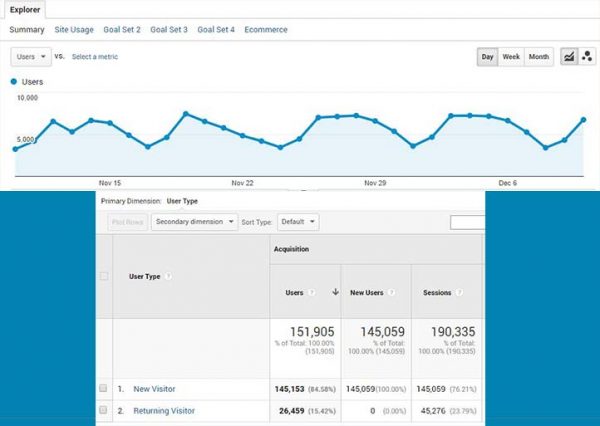Open the Sort Type Default dropdown

coord(299,221)
